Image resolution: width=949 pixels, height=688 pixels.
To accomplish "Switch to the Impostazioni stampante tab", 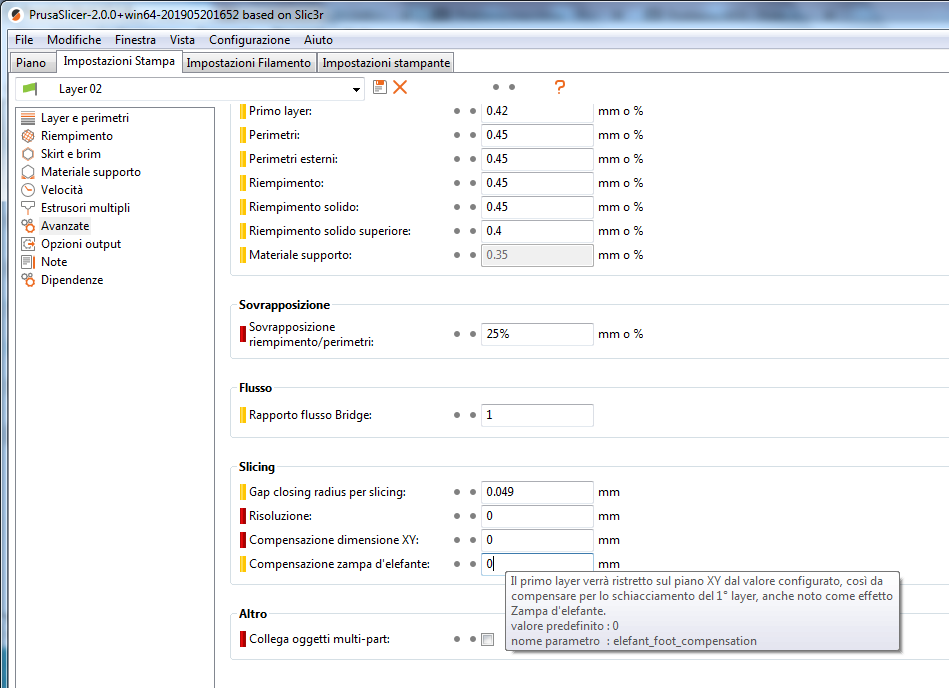I will click(x=386, y=63).
